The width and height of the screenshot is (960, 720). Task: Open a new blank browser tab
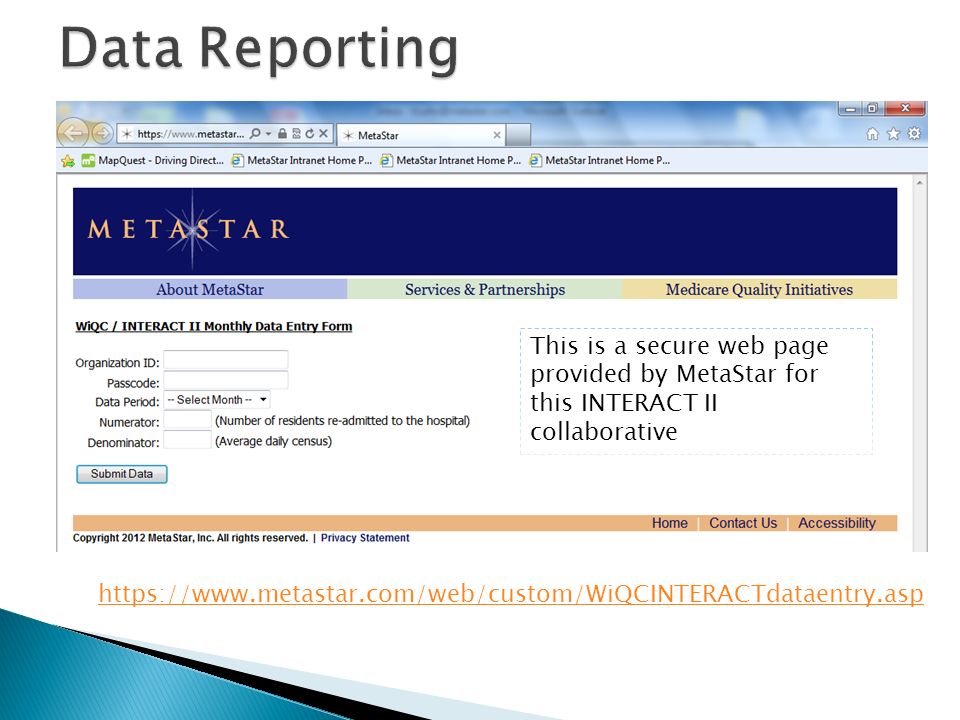point(518,135)
